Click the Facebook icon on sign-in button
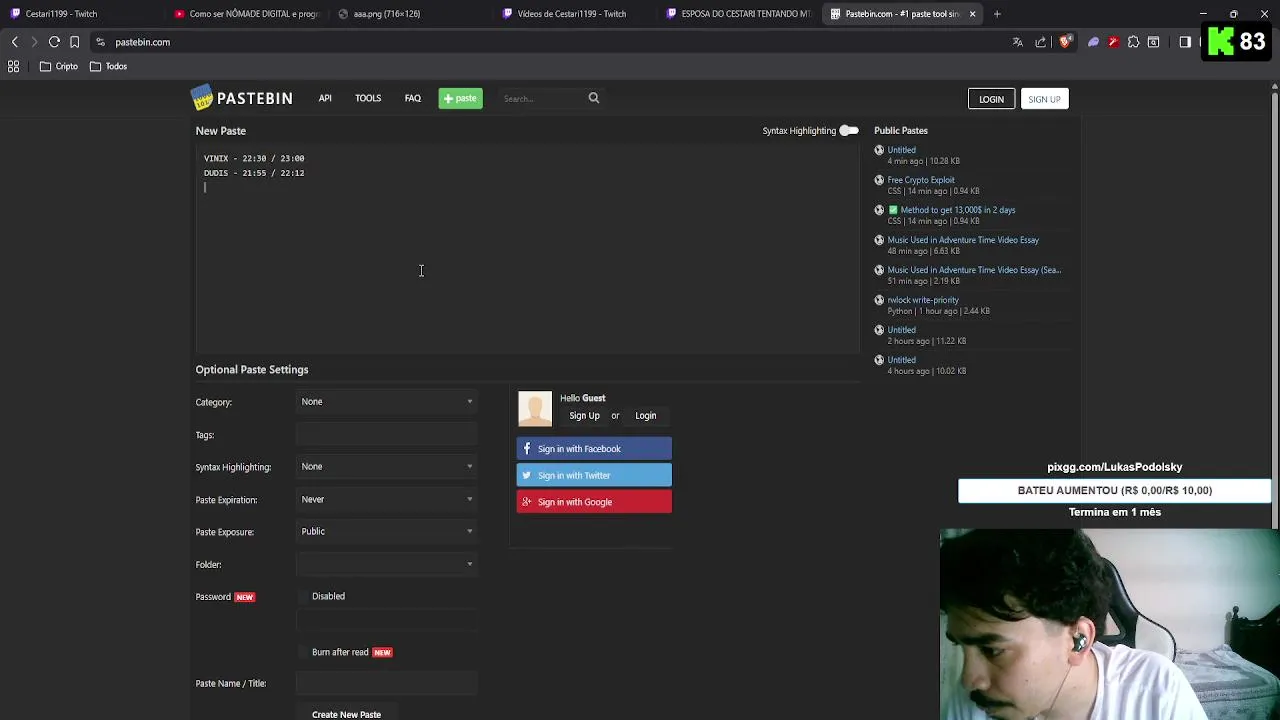Image resolution: width=1280 pixels, height=720 pixels. pyautogui.click(x=527, y=449)
